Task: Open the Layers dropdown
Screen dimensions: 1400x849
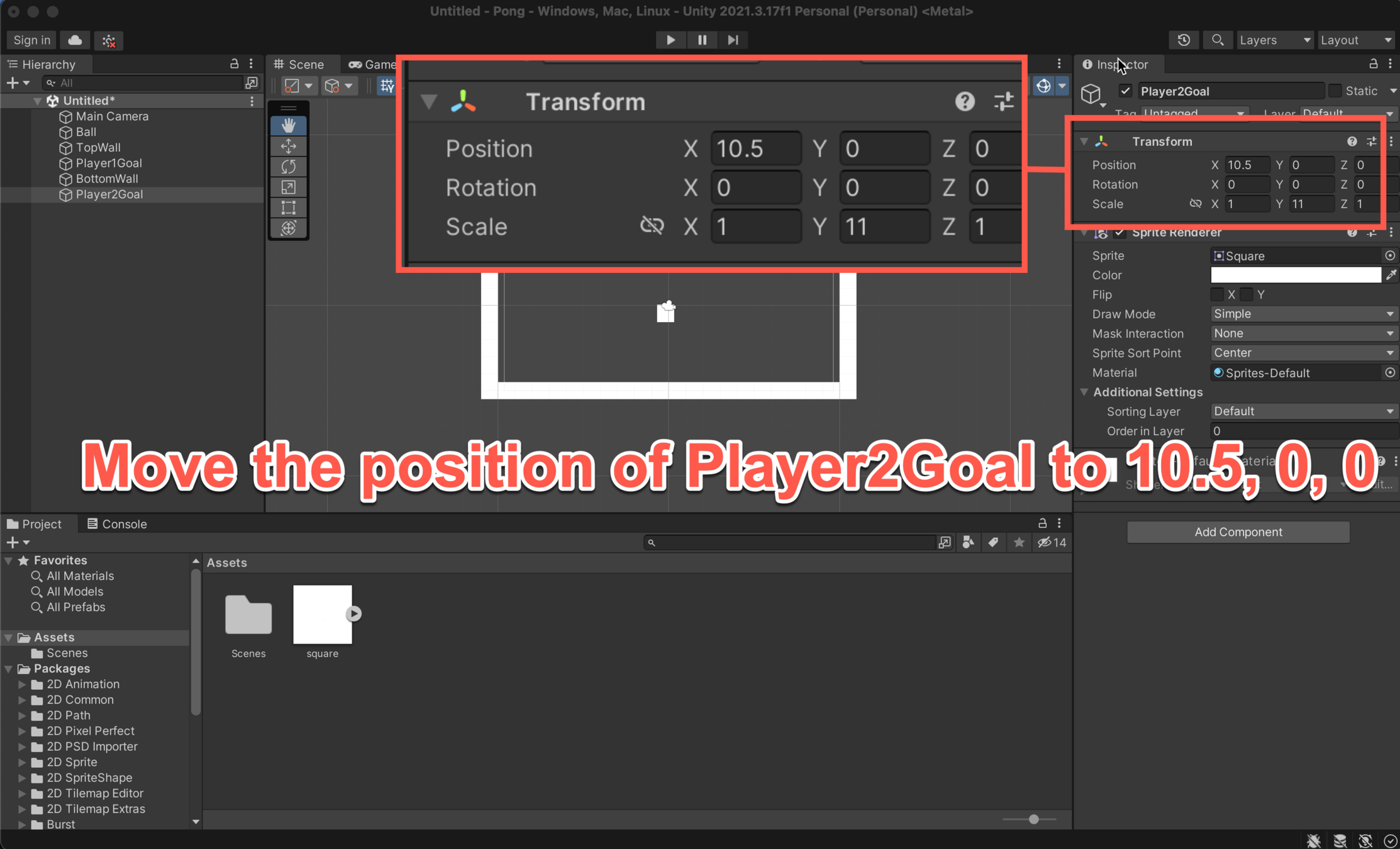Action: click(x=1274, y=40)
